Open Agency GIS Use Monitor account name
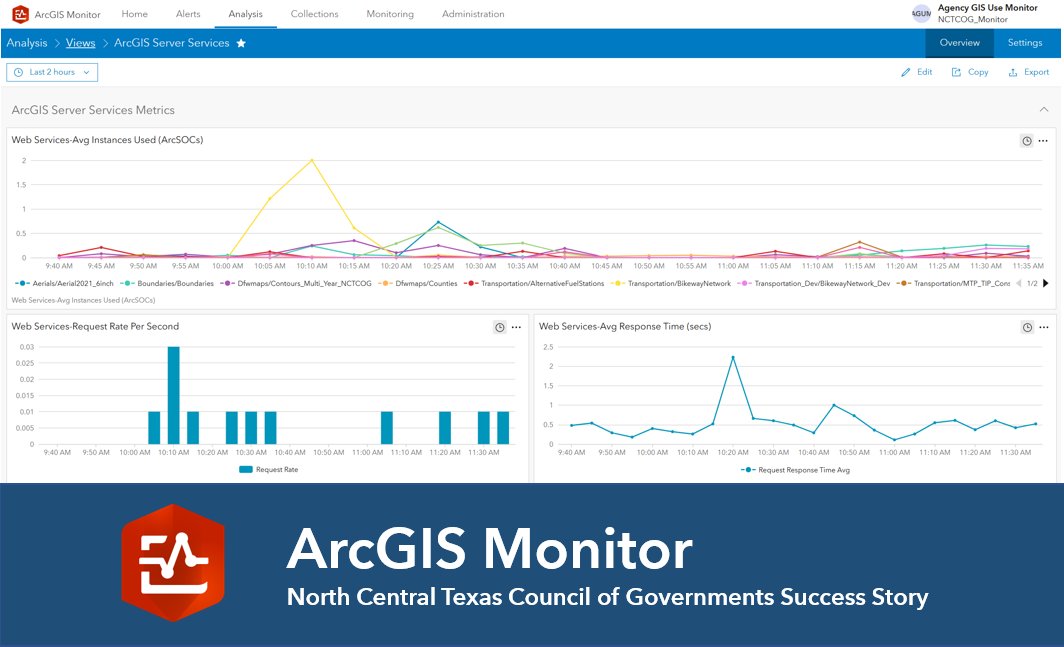This screenshot has height=647, width=1064. tap(987, 8)
